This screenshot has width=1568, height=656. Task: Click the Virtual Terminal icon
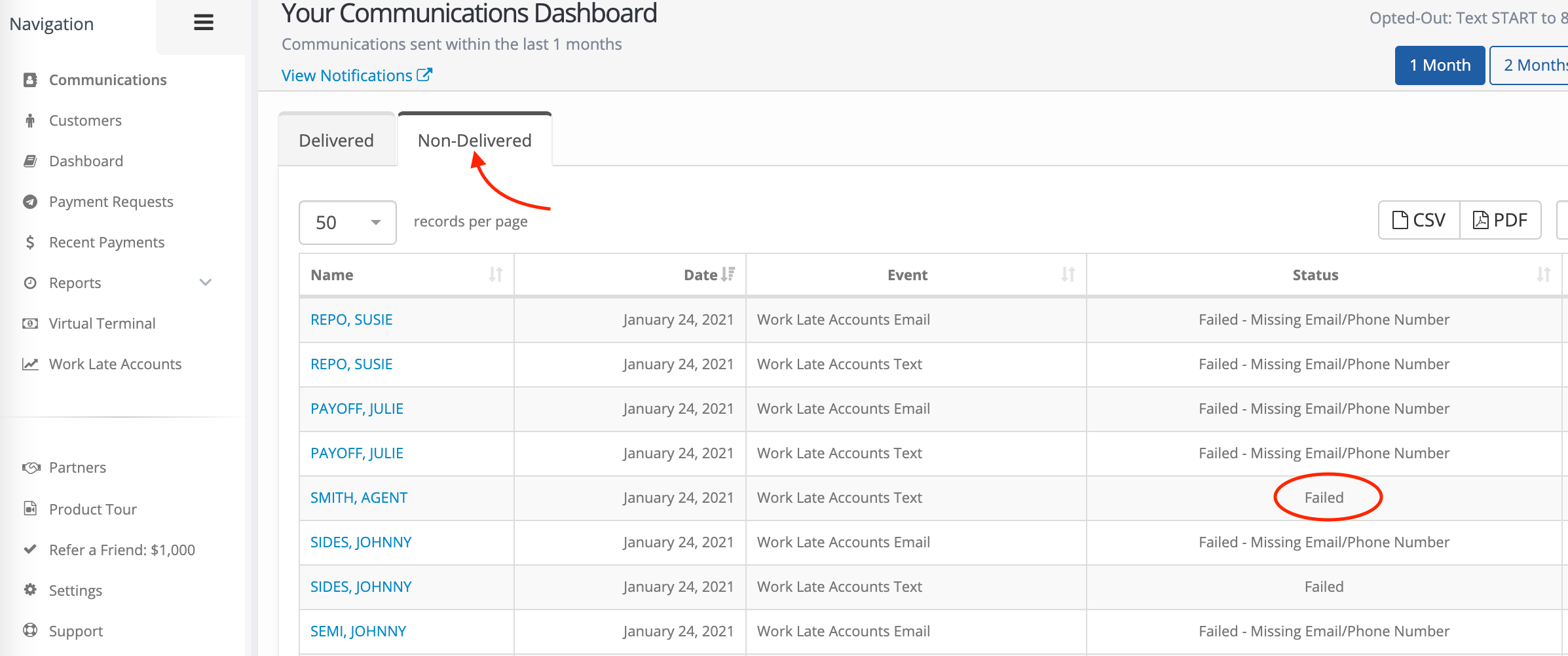30,323
